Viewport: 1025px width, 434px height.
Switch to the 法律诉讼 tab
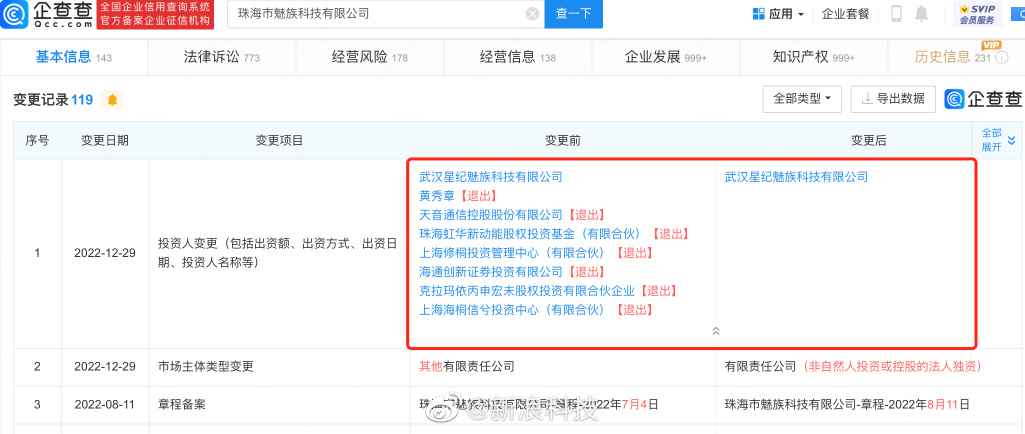click(x=222, y=57)
